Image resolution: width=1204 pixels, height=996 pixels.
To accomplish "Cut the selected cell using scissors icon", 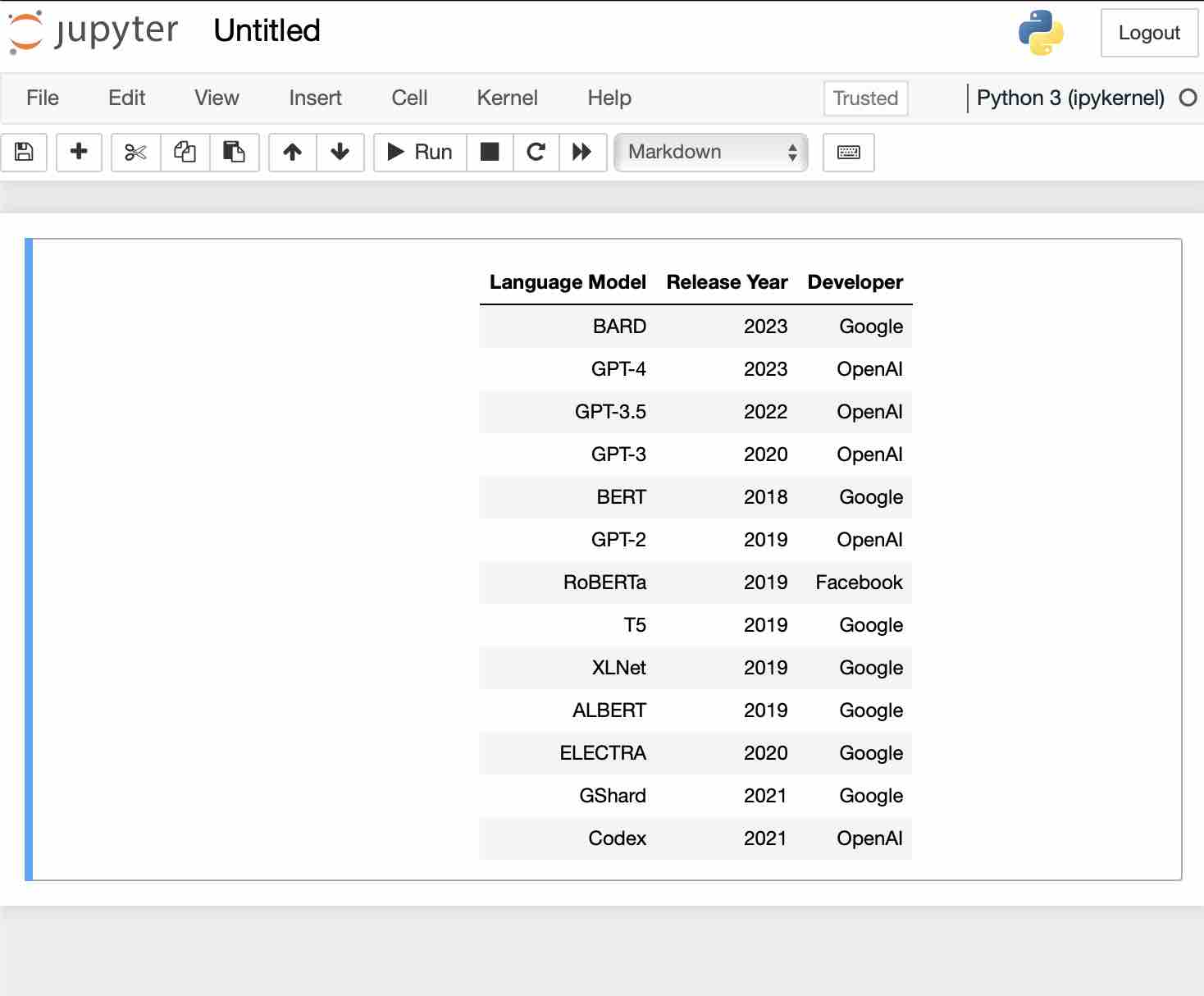I will (135, 153).
